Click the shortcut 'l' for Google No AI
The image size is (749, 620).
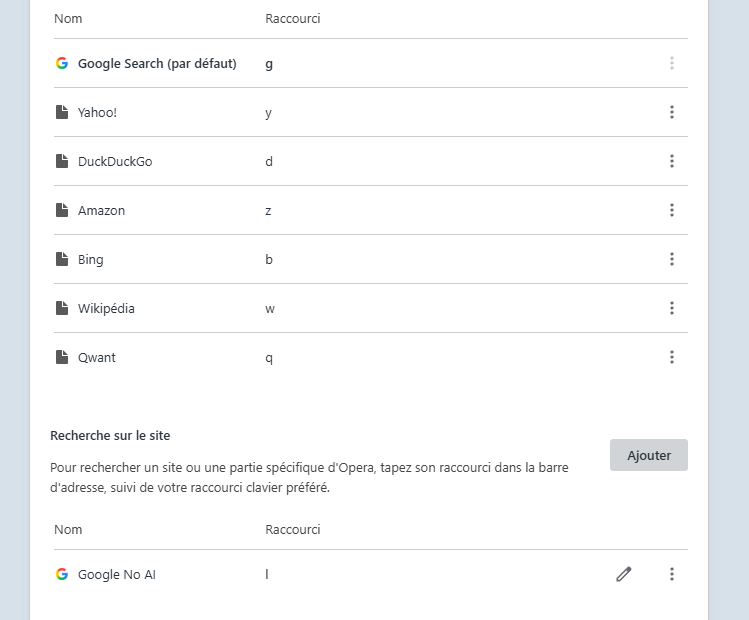point(267,574)
